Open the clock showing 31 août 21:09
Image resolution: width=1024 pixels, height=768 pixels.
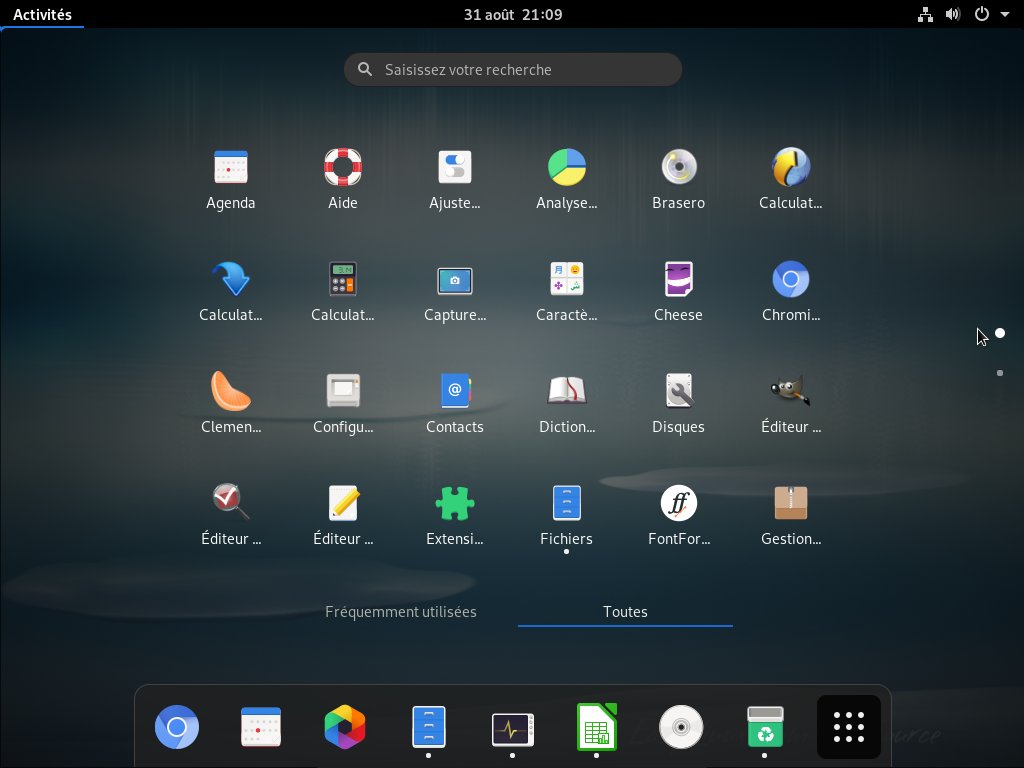click(513, 14)
